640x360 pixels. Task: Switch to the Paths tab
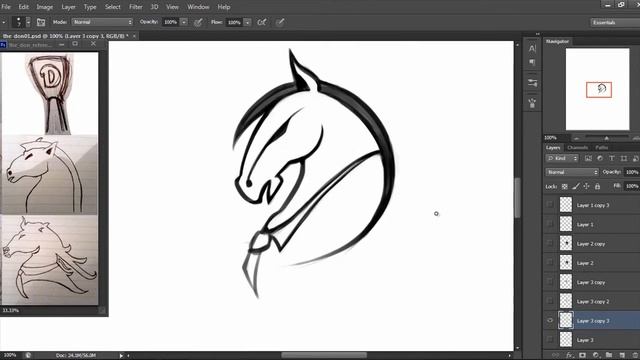coord(601,148)
